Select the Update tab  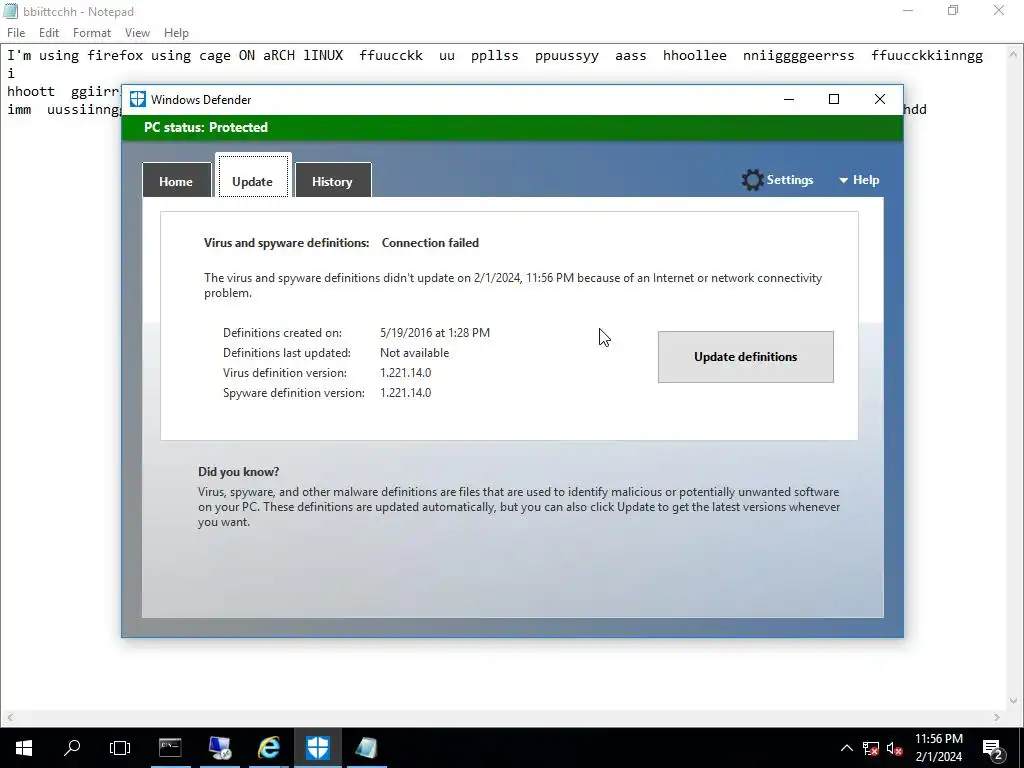[253, 176]
